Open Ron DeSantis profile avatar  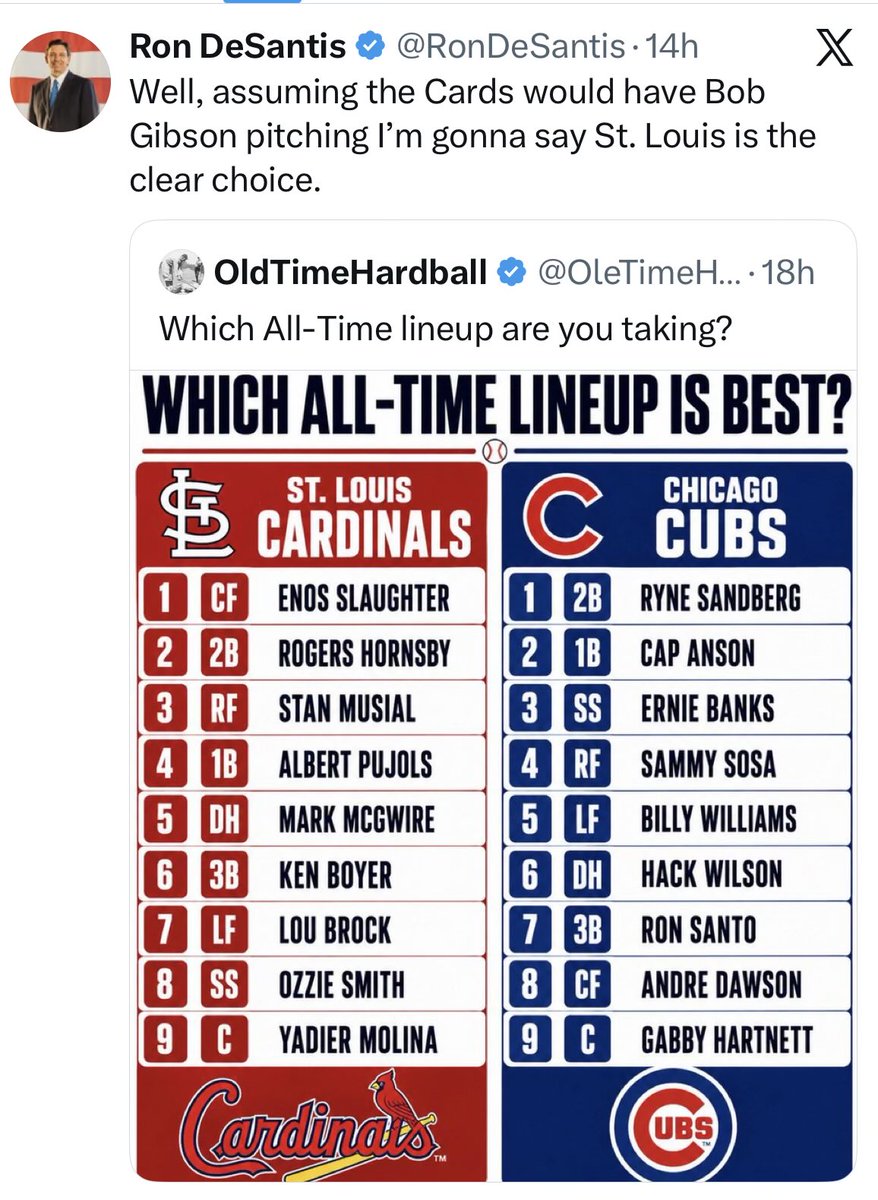(x=60, y=80)
